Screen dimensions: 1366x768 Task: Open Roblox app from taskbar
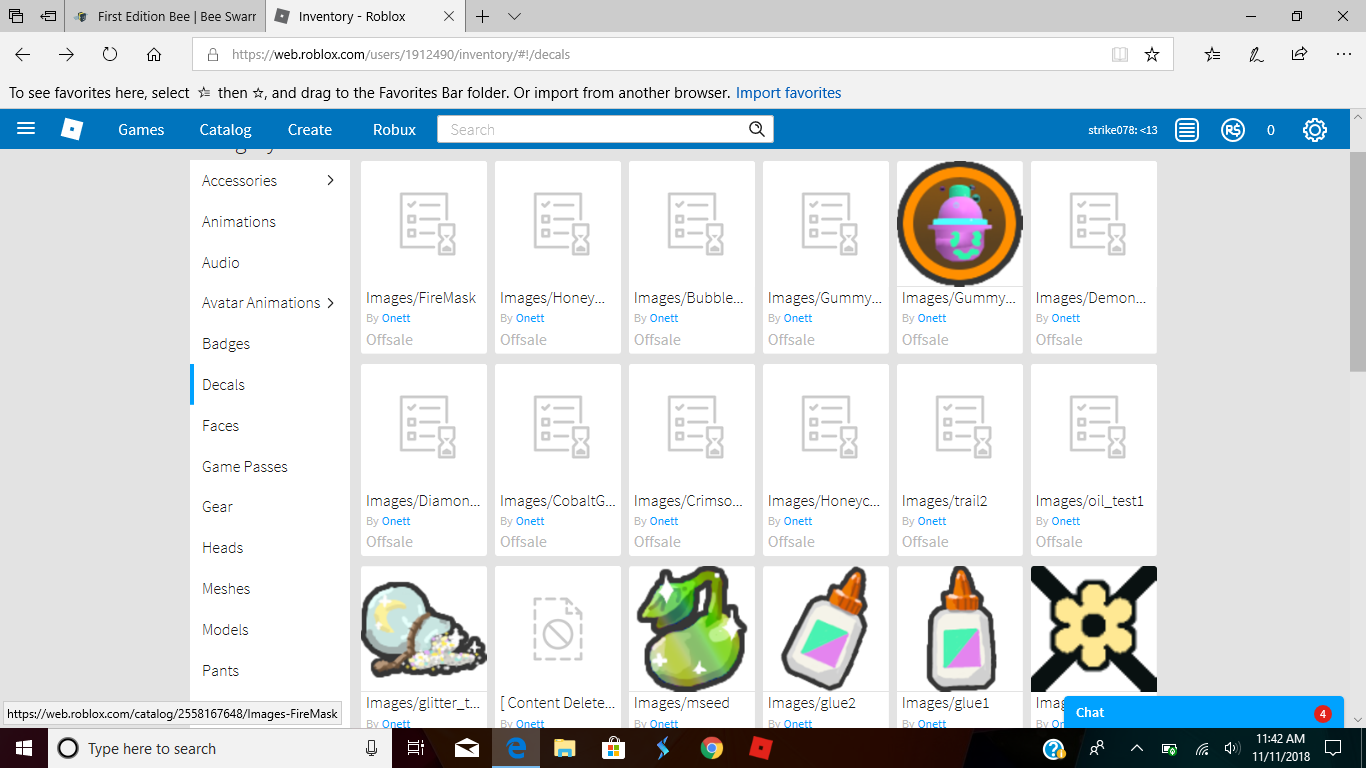761,748
